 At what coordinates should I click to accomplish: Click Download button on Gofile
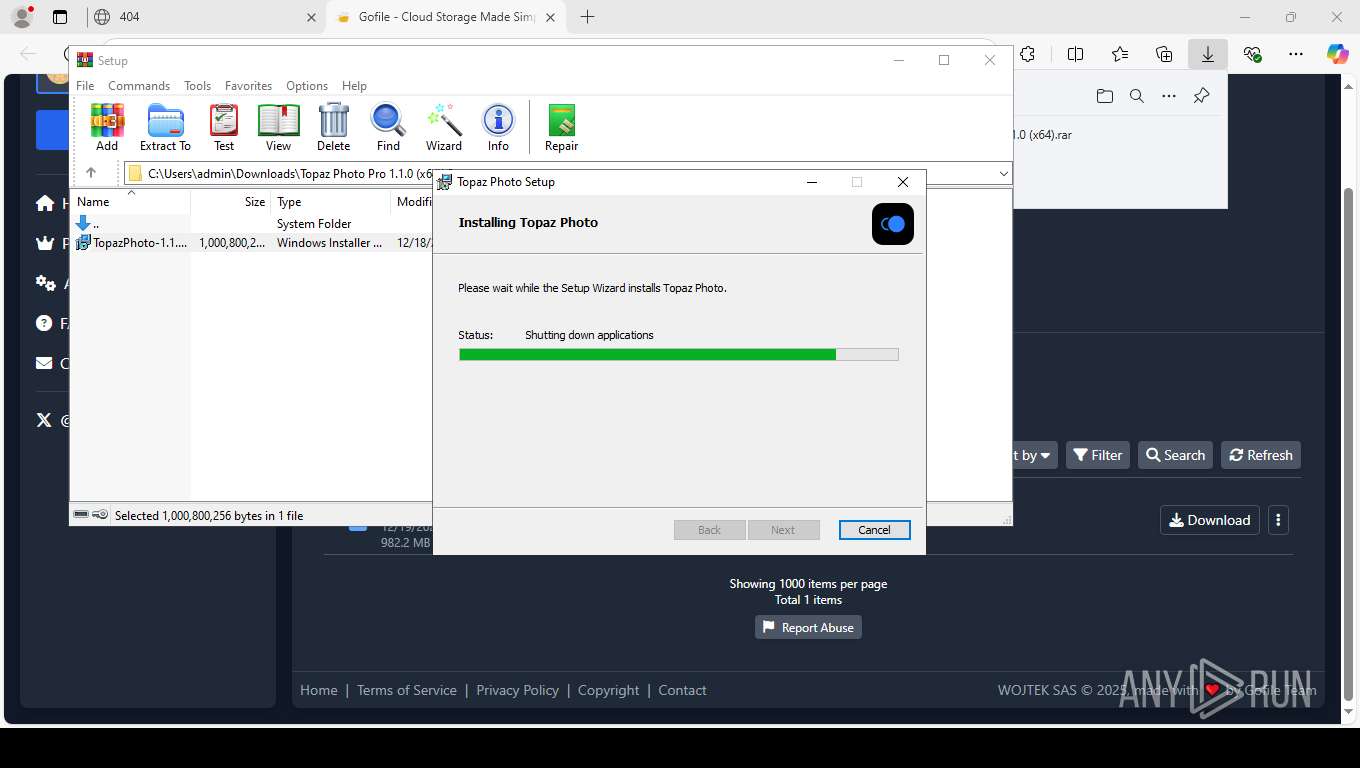tap(1210, 520)
